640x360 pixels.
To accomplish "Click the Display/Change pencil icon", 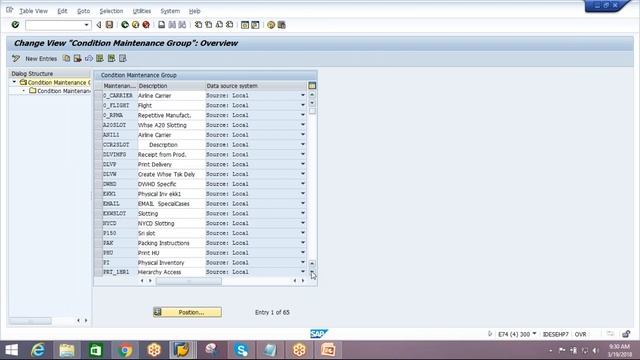I will pos(16,58).
